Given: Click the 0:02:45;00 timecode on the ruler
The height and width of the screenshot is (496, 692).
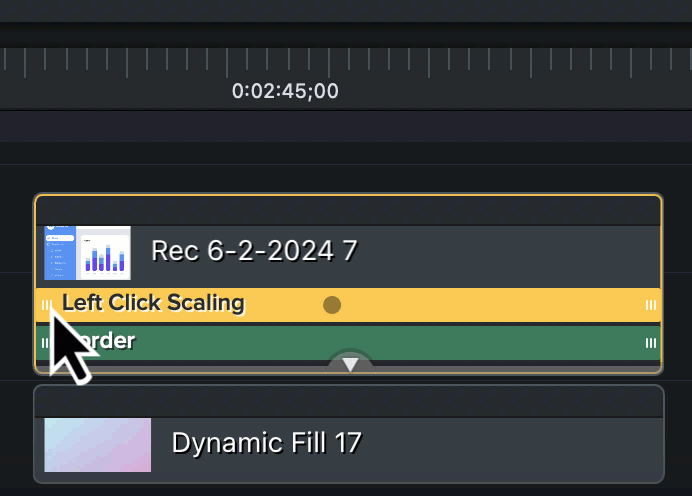Looking at the screenshot, I should (x=285, y=91).
